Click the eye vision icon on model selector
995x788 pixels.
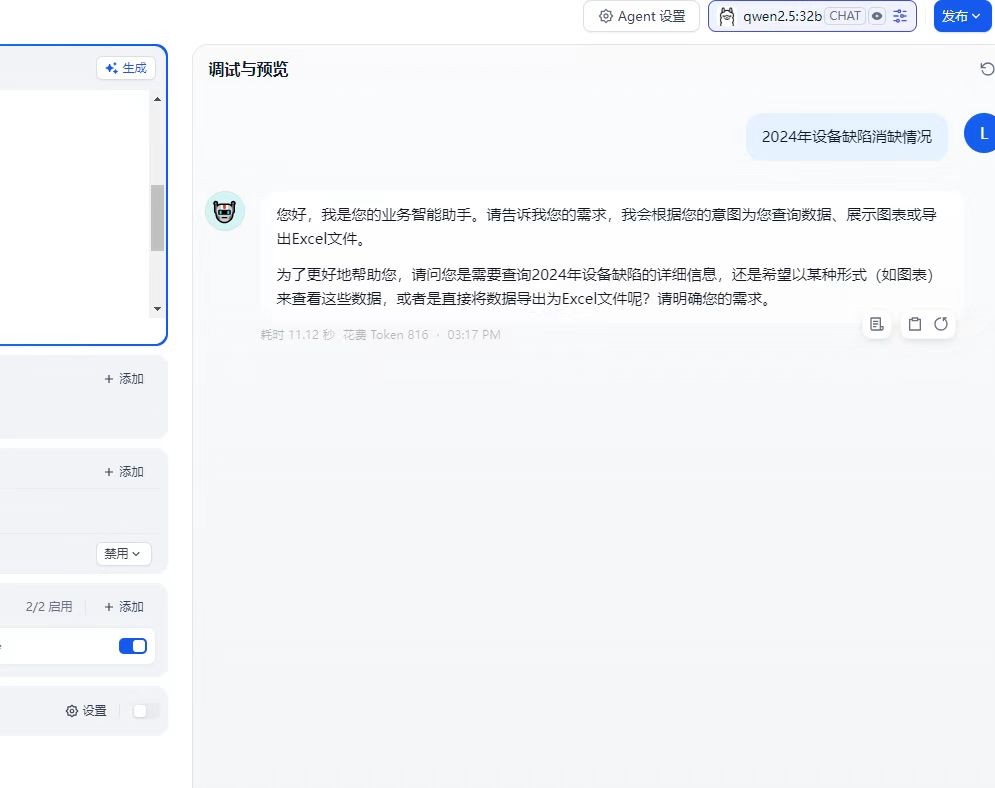(877, 16)
